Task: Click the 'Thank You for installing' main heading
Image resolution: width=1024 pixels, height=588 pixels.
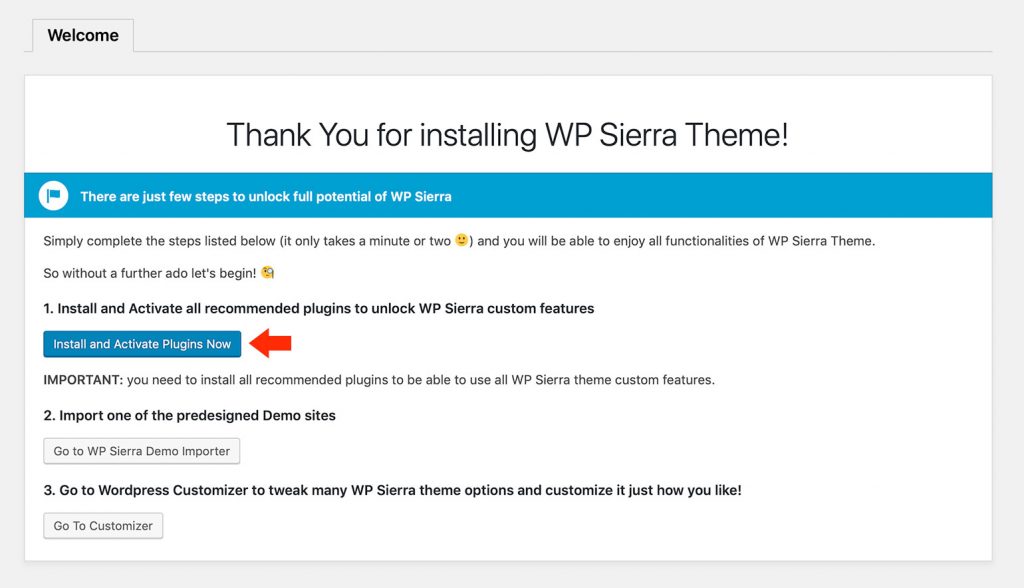Action: (x=507, y=135)
